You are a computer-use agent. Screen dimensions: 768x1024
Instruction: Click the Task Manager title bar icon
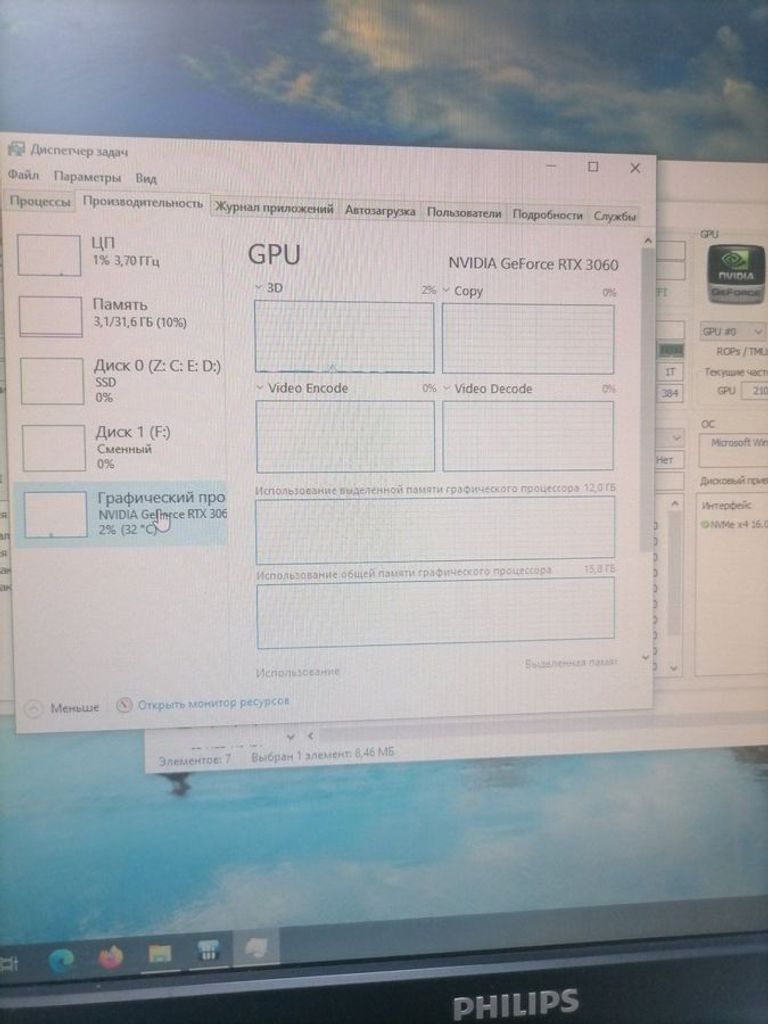[x=16, y=149]
